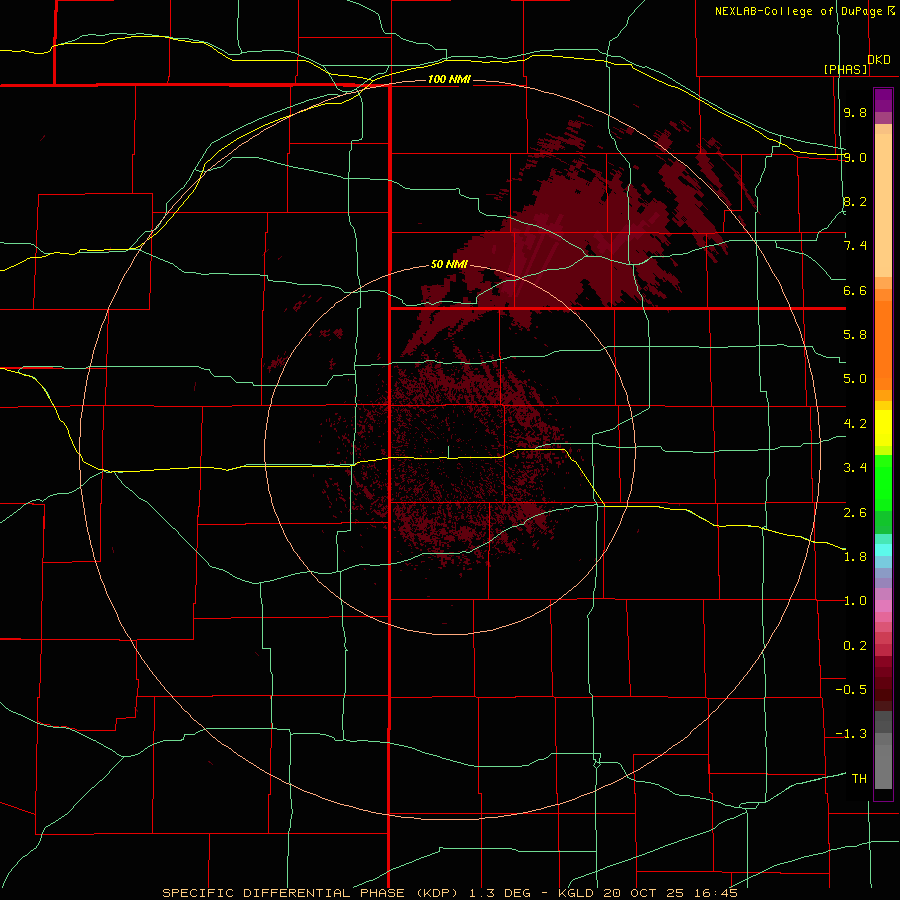900x900 pixels.
Task: Click the 9.0 scale value
Action: [854, 157]
